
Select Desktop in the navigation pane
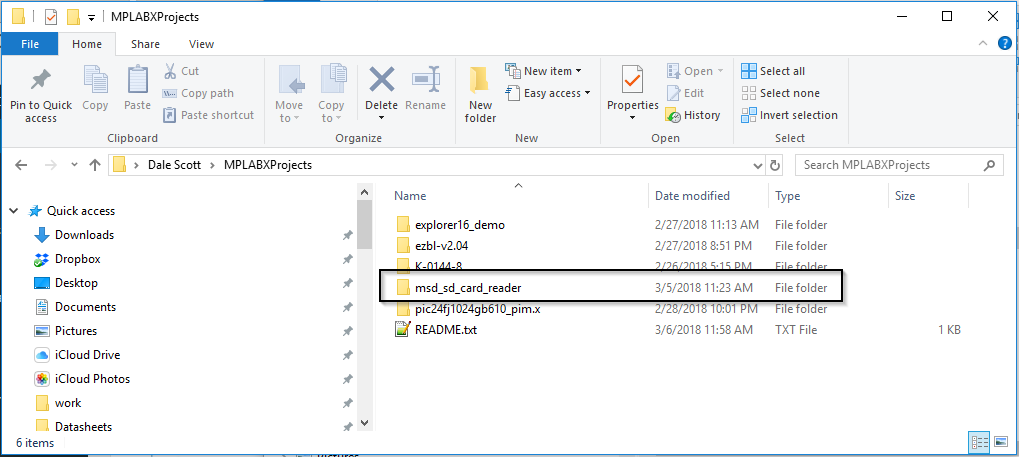pos(76,283)
